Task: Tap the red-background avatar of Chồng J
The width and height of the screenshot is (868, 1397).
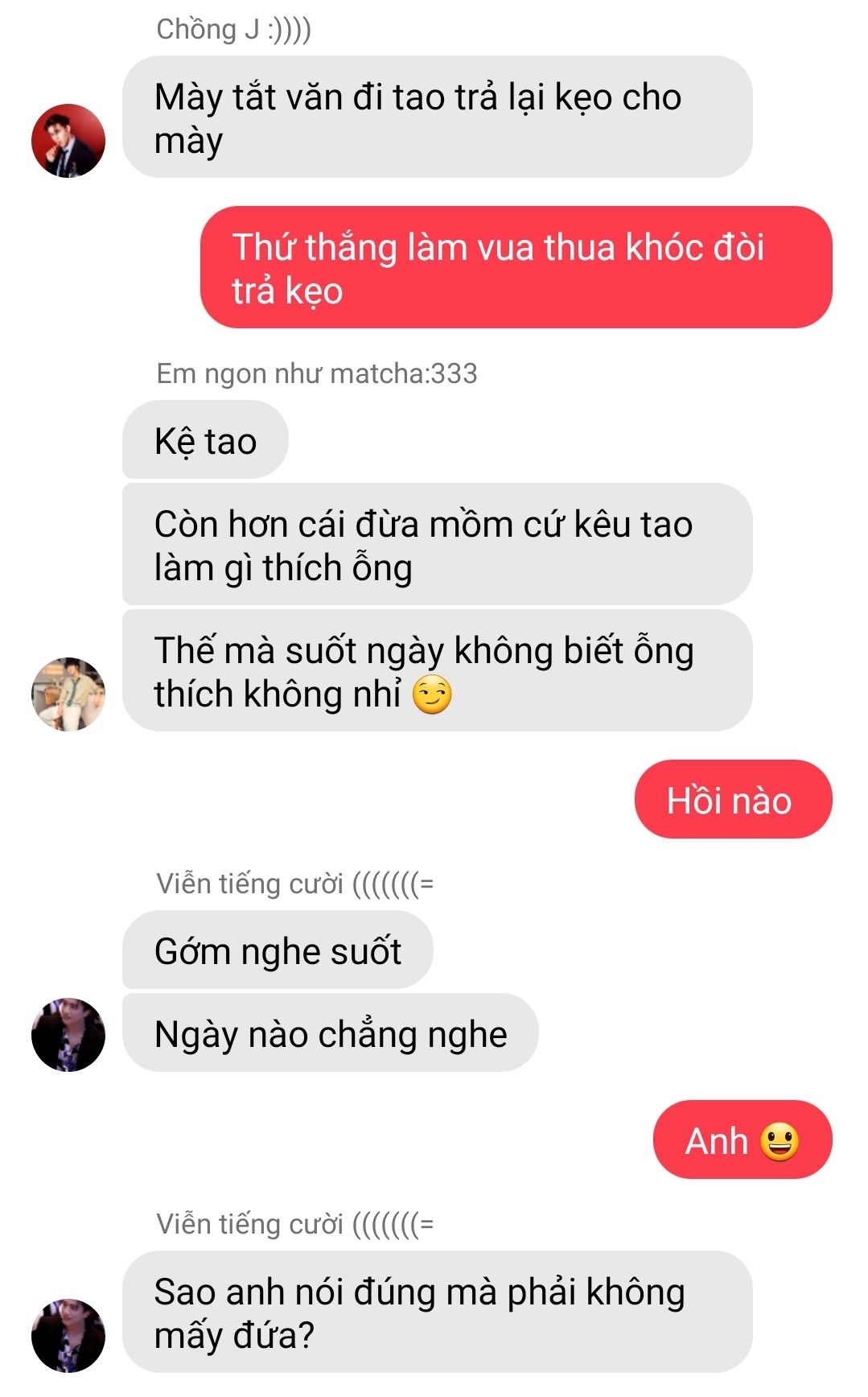Action: [x=68, y=140]
